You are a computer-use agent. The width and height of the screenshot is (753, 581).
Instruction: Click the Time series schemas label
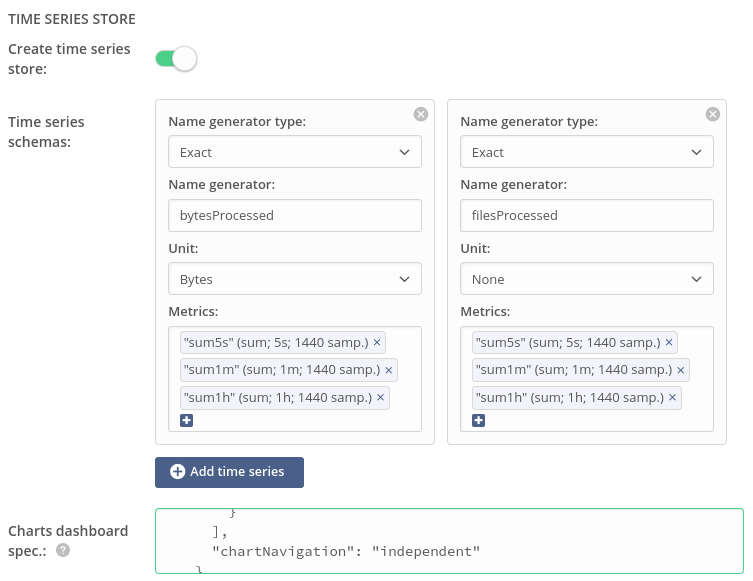click(x=46, y=132)
